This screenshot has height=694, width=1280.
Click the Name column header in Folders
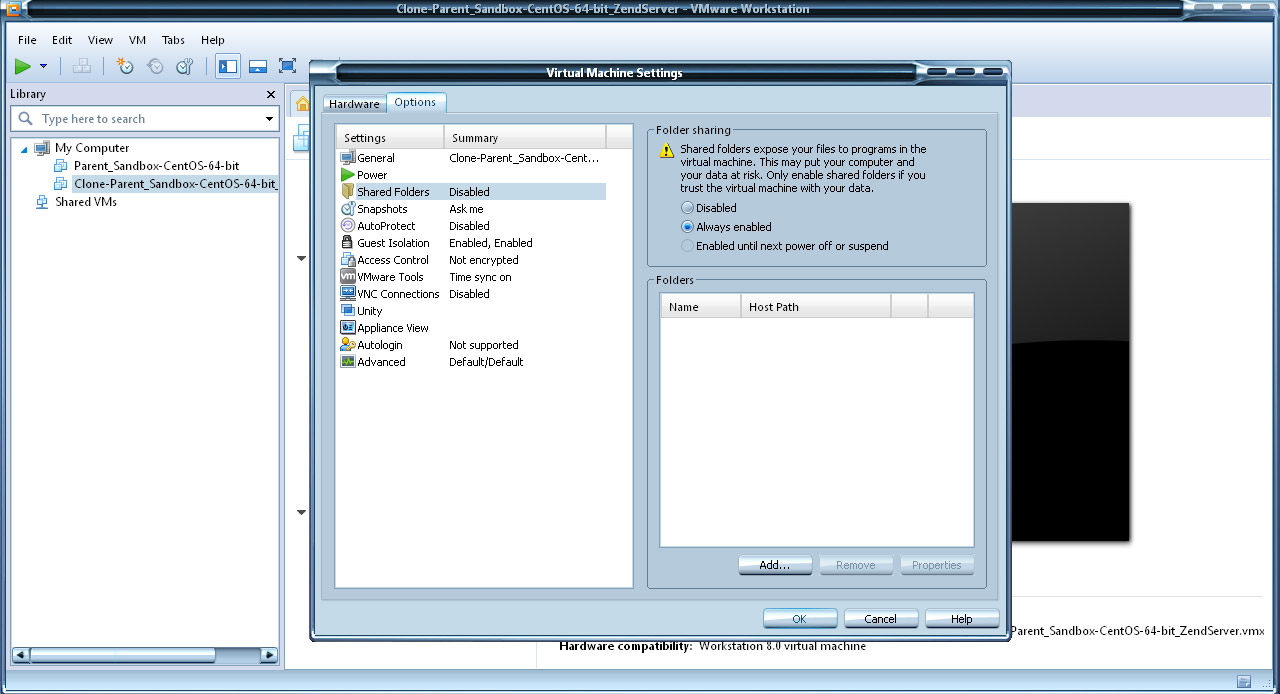click(701, 307)
